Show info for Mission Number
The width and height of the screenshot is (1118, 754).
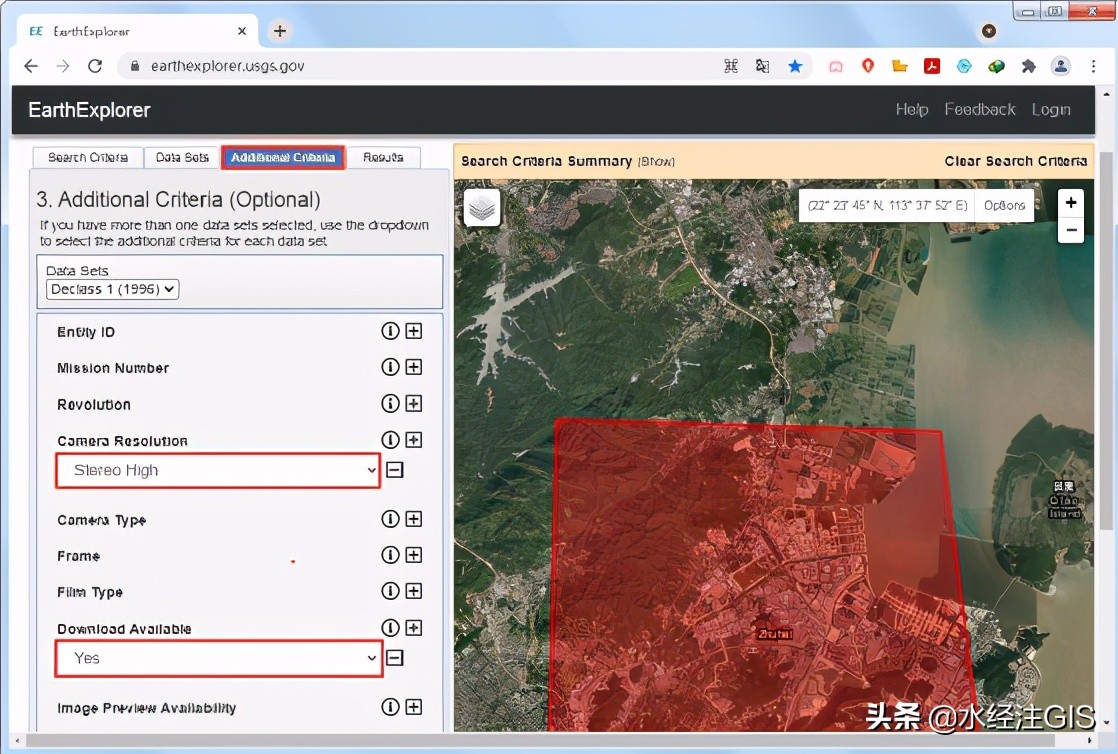pyautogui.click(x=390, y=367)
